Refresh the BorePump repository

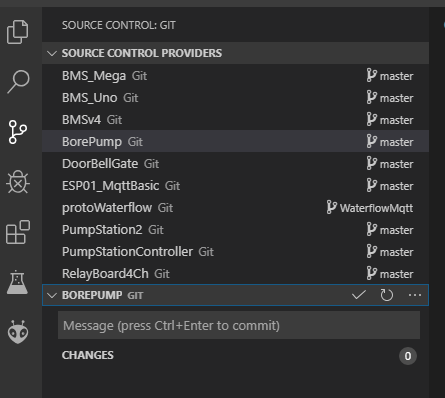point(387,295)
